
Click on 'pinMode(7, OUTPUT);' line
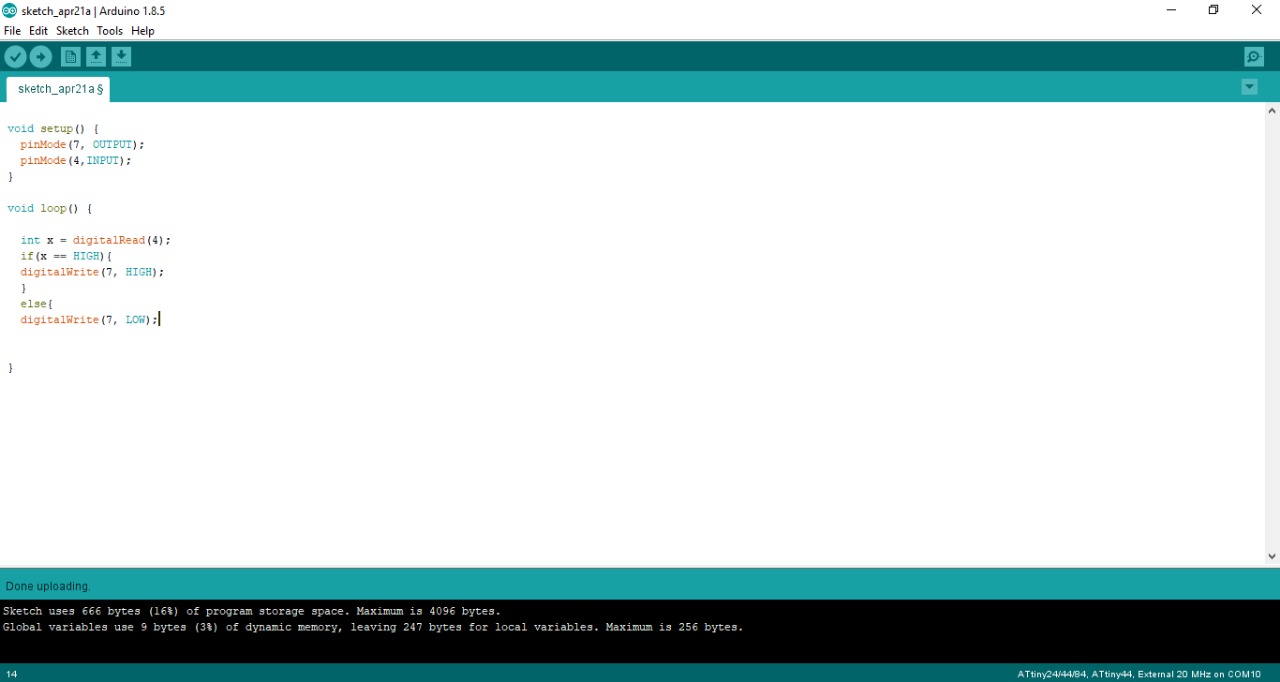[x=82, y=145]
